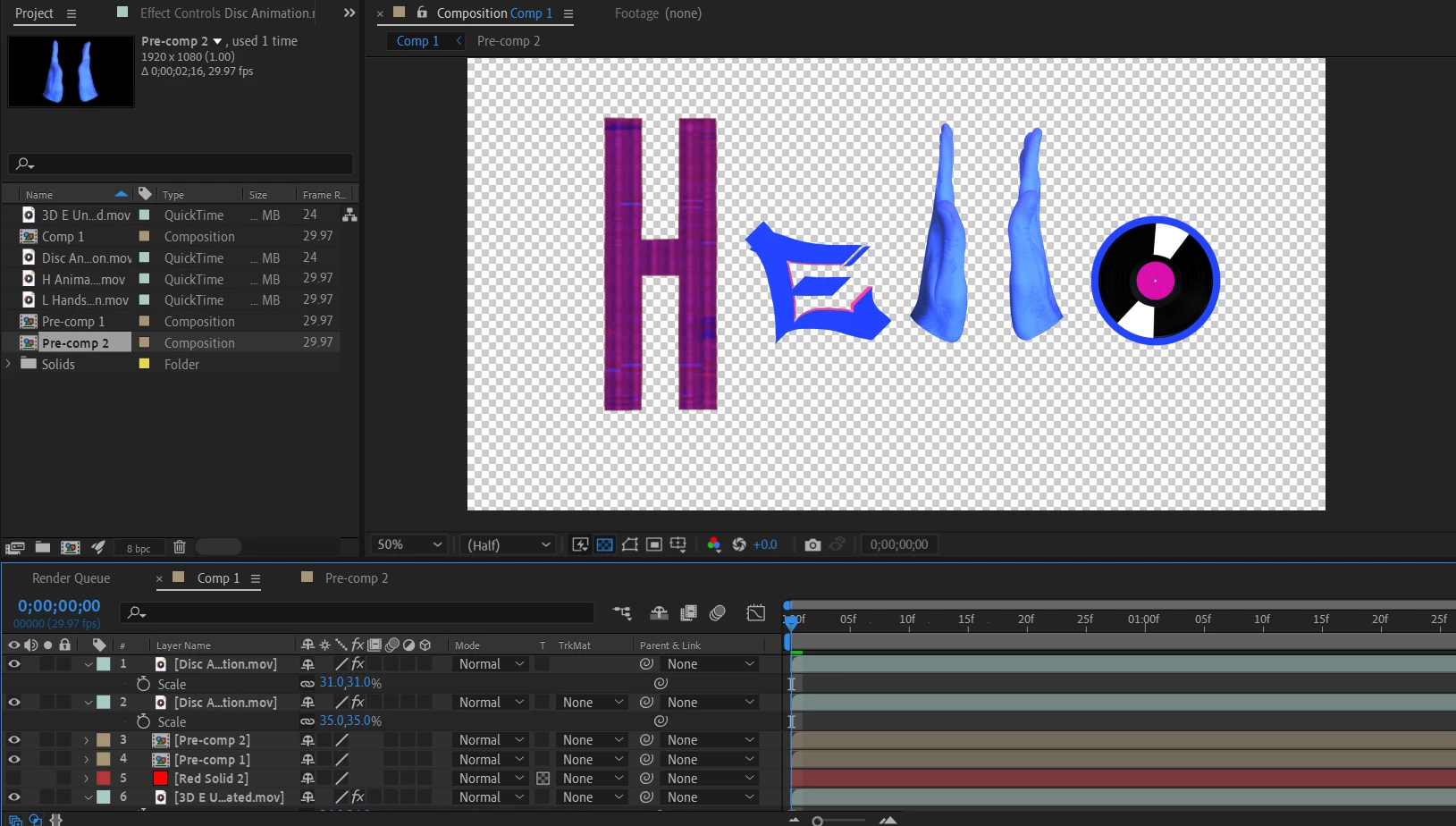Image resolution: width=1456 pixels, height=826 pixels.
Task: Take snapshot with the camera icon
Action: point(812,544)
